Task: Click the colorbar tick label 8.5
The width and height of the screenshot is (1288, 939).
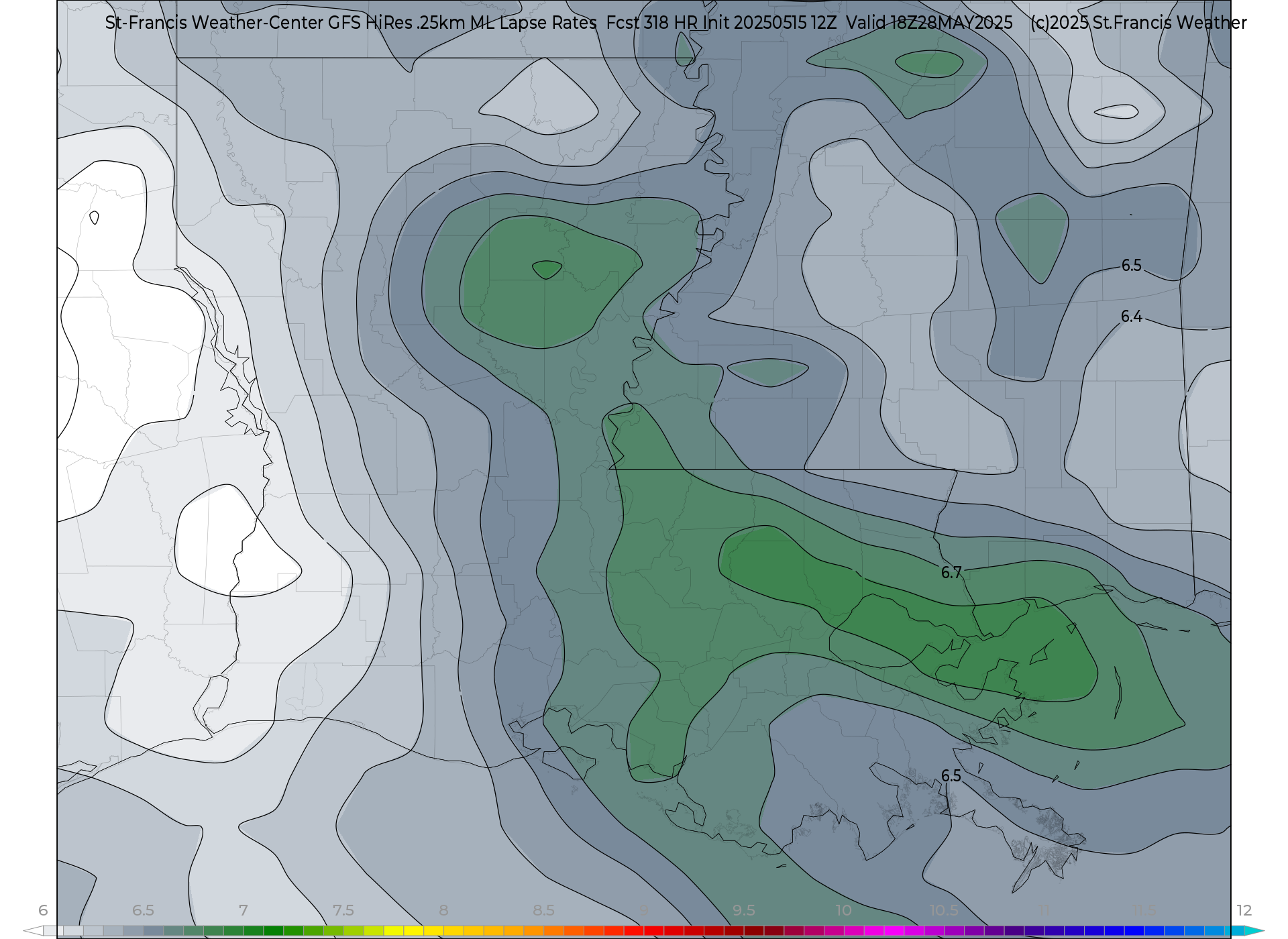Action: click(543, 910)
